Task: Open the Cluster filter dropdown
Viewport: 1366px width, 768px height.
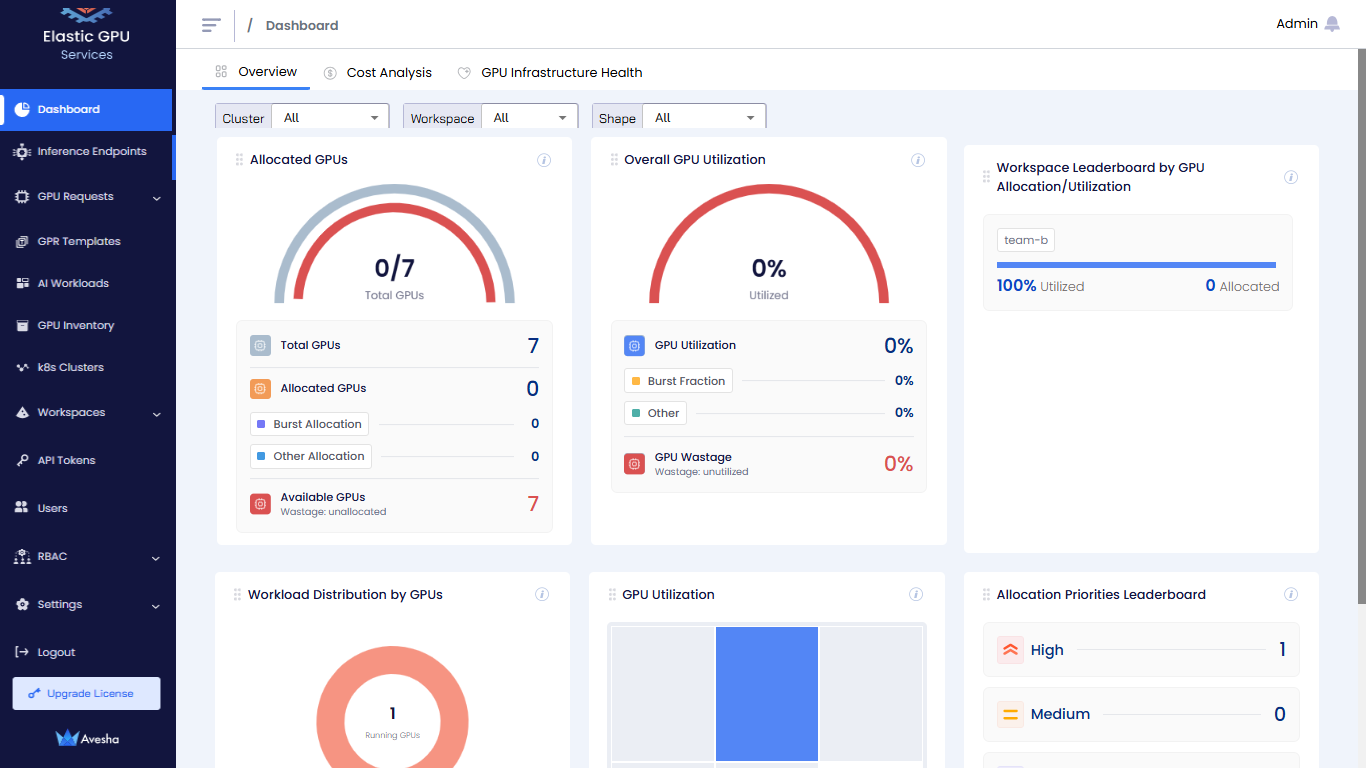Action: tap(331, 118)
